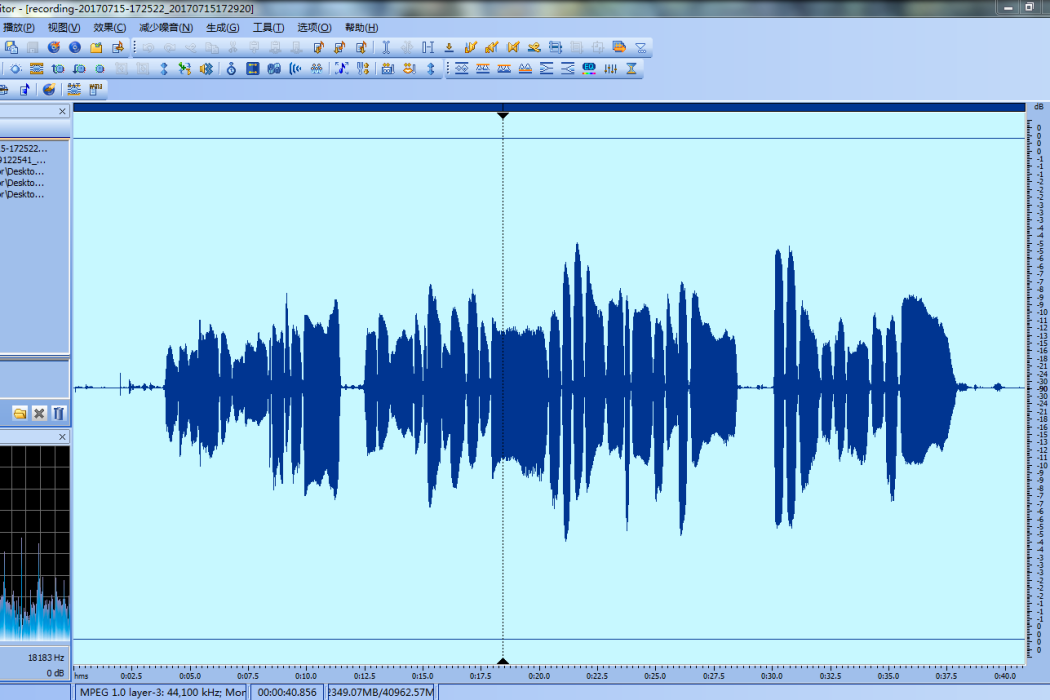Select the I-beam selection tool icon
The image size is (1050, 700).
[x=386, y=47]
